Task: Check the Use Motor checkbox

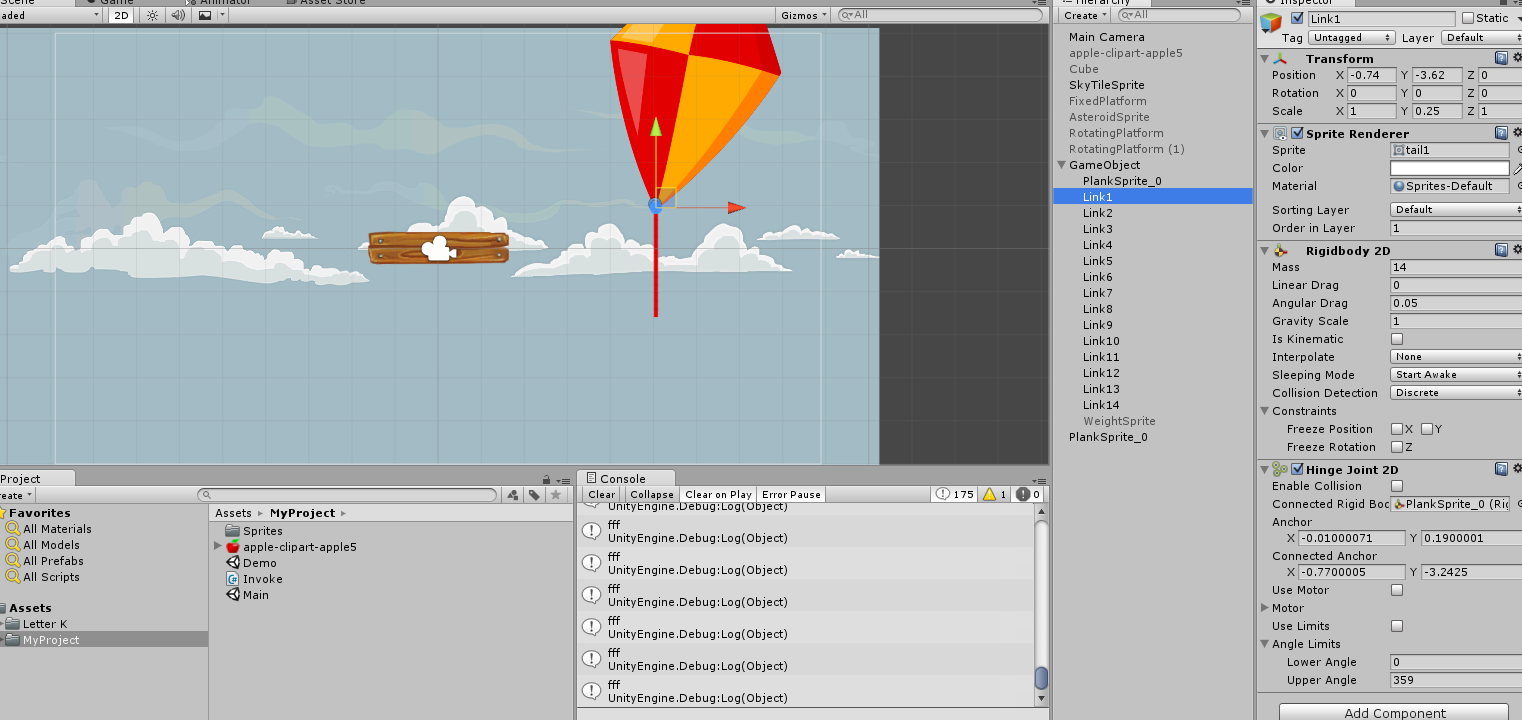Action: pyautogui.click(x=1397, y=590)
